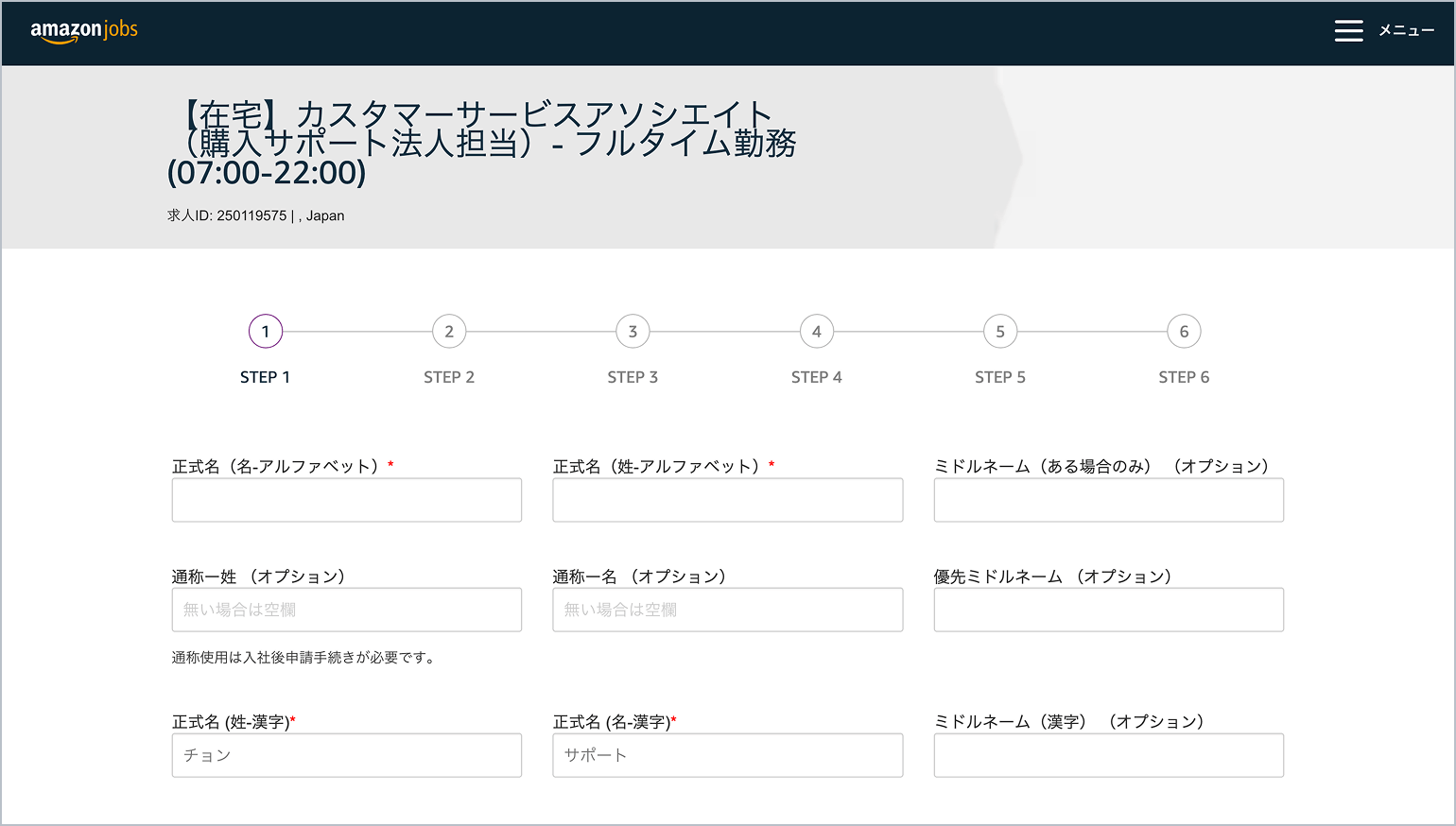
Task: Click the STEP 2 label
Action: point(449,377)
